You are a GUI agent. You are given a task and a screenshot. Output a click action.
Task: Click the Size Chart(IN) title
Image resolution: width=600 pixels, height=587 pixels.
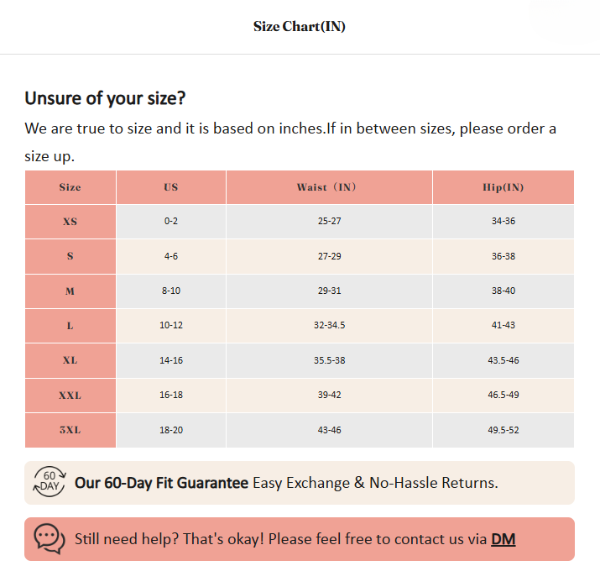click(300, 27)
